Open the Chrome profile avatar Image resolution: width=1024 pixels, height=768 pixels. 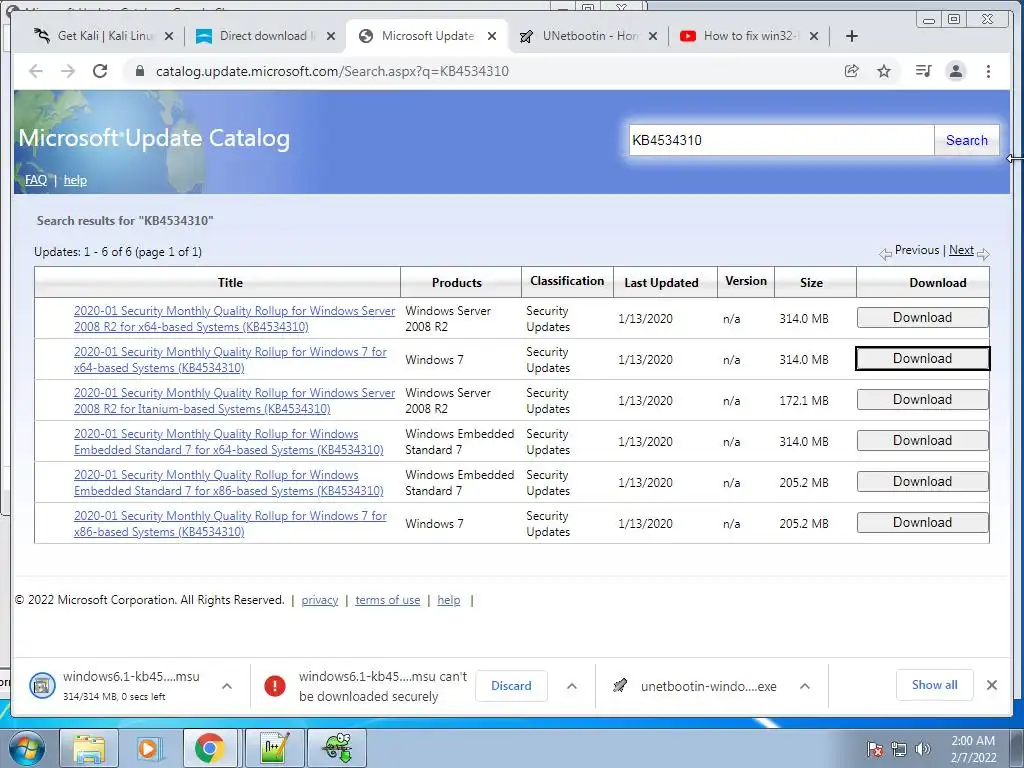(955, 71)
